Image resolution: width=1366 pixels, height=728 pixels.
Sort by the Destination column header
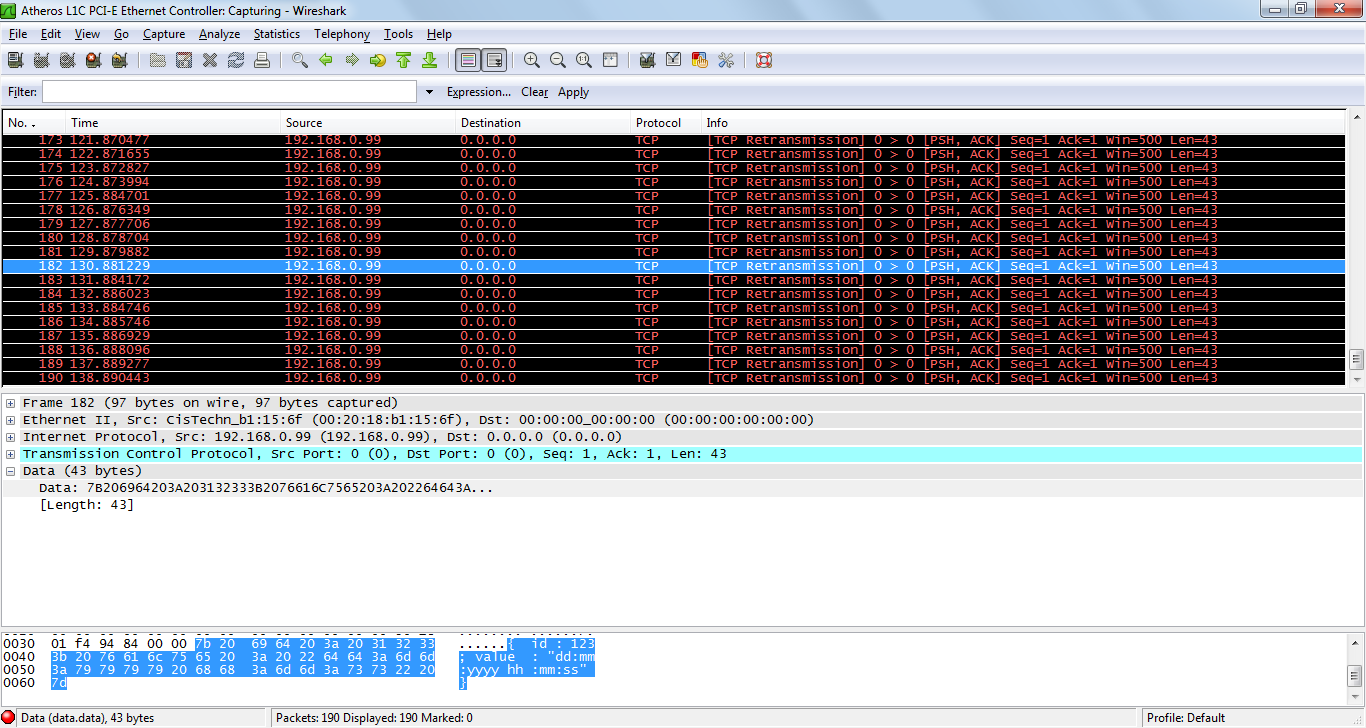tap(543, 123)
